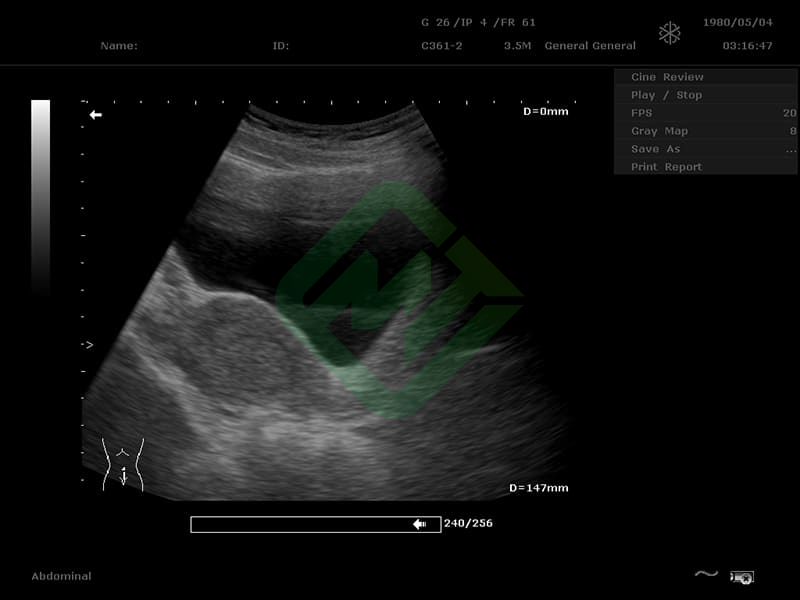Click the D=147mm depth readout
Image resolution: width=800 pixels, height=600 pixels.
(x=539, y=488)
